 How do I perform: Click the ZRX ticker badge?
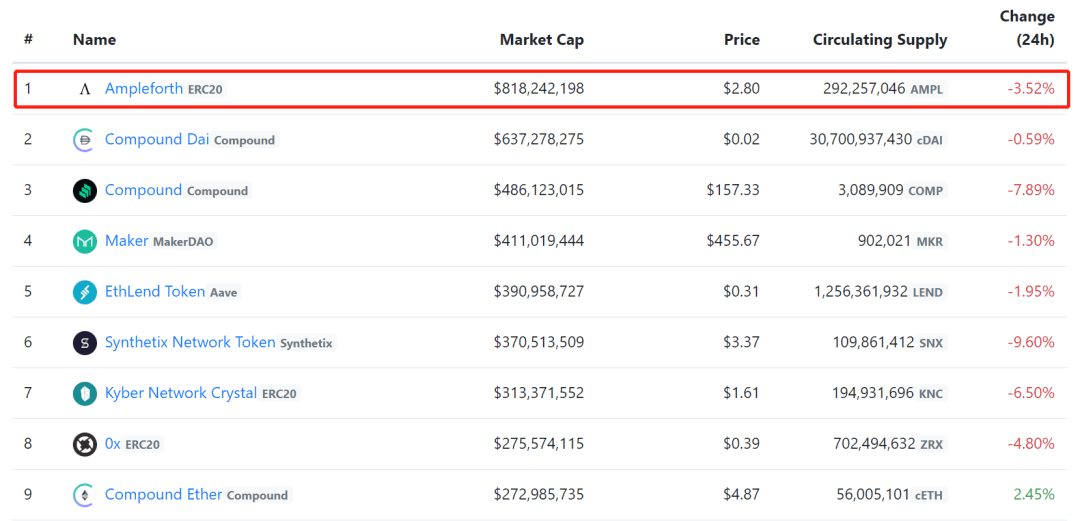coord(933,445)
